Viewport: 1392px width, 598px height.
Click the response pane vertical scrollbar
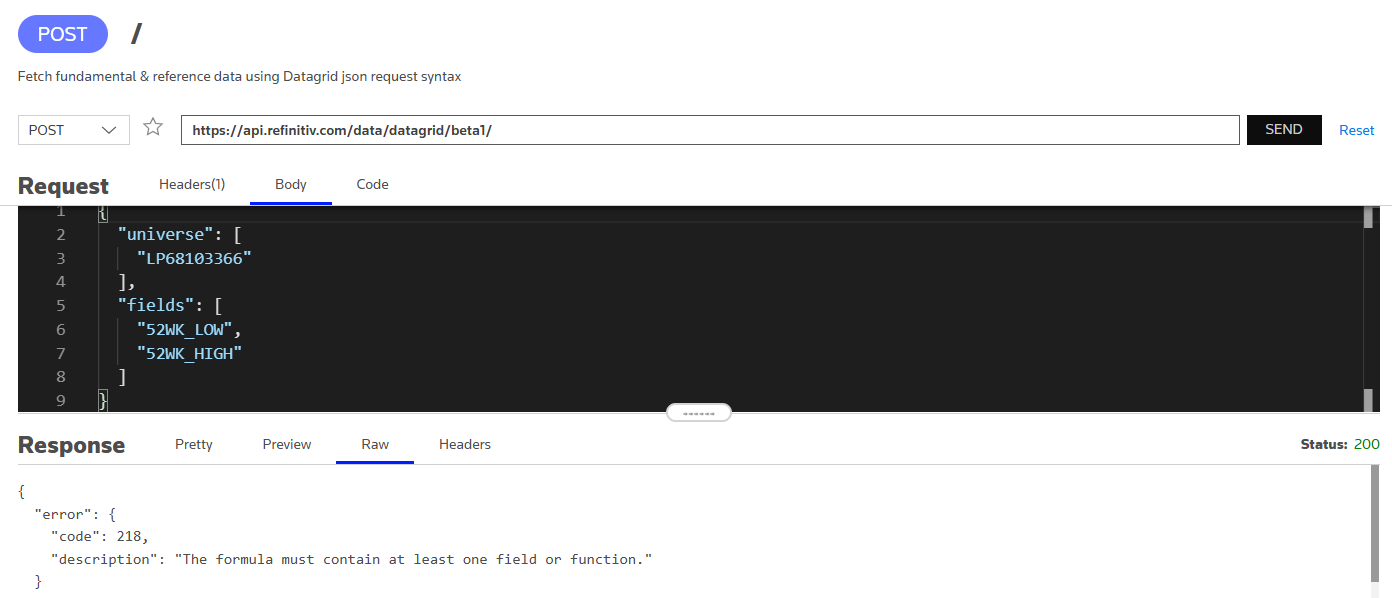coord(1376,525)
